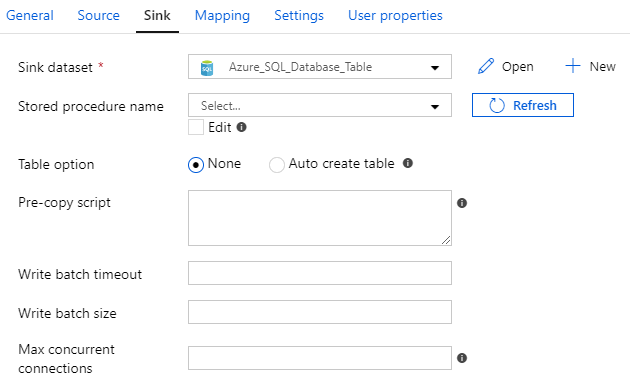Click the Refresh button

(x=523, y=105)
